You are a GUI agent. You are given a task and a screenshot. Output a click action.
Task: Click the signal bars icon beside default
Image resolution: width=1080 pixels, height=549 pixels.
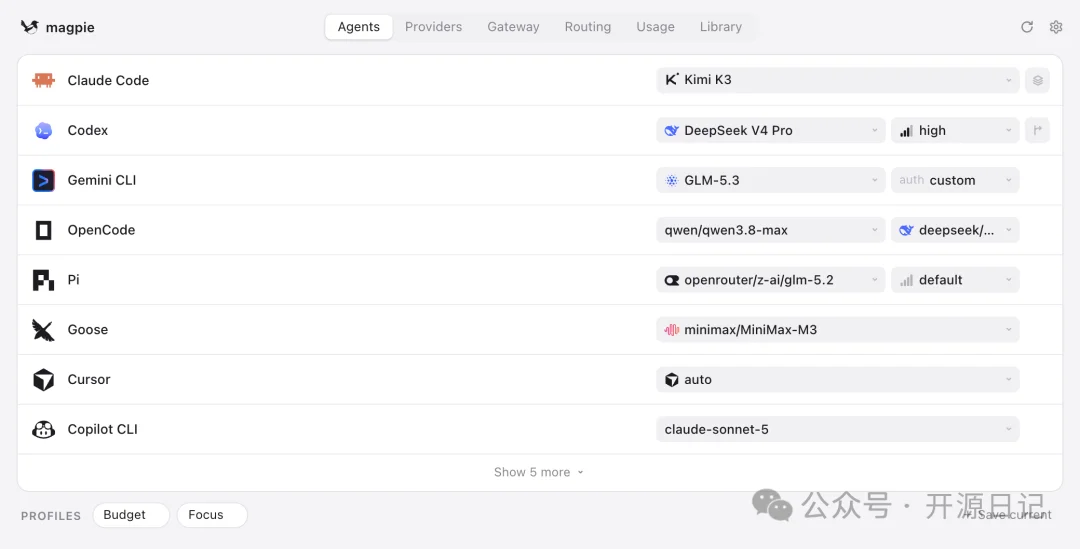coord(906,280)
